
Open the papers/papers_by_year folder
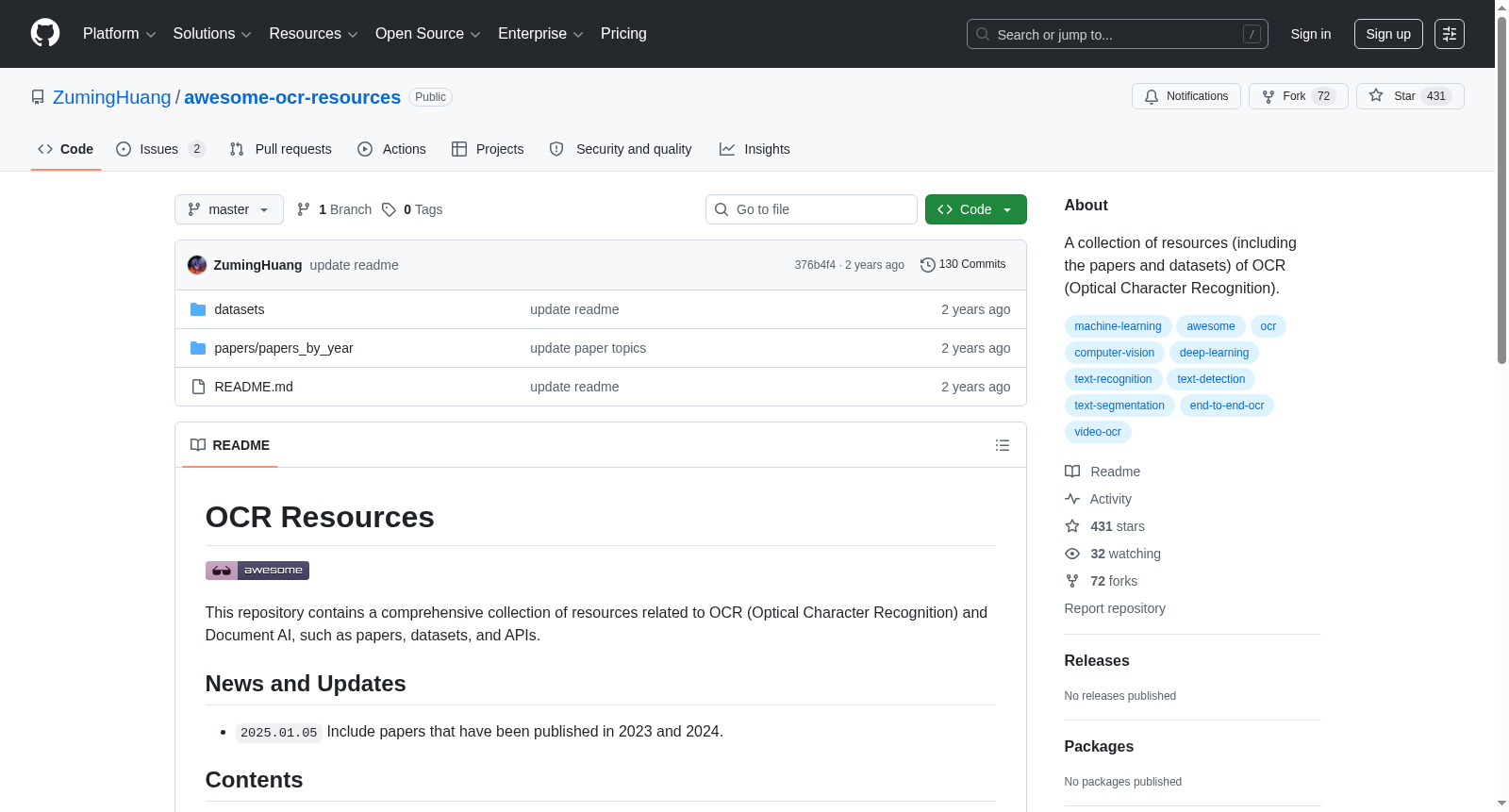click(x=283, y=348)
